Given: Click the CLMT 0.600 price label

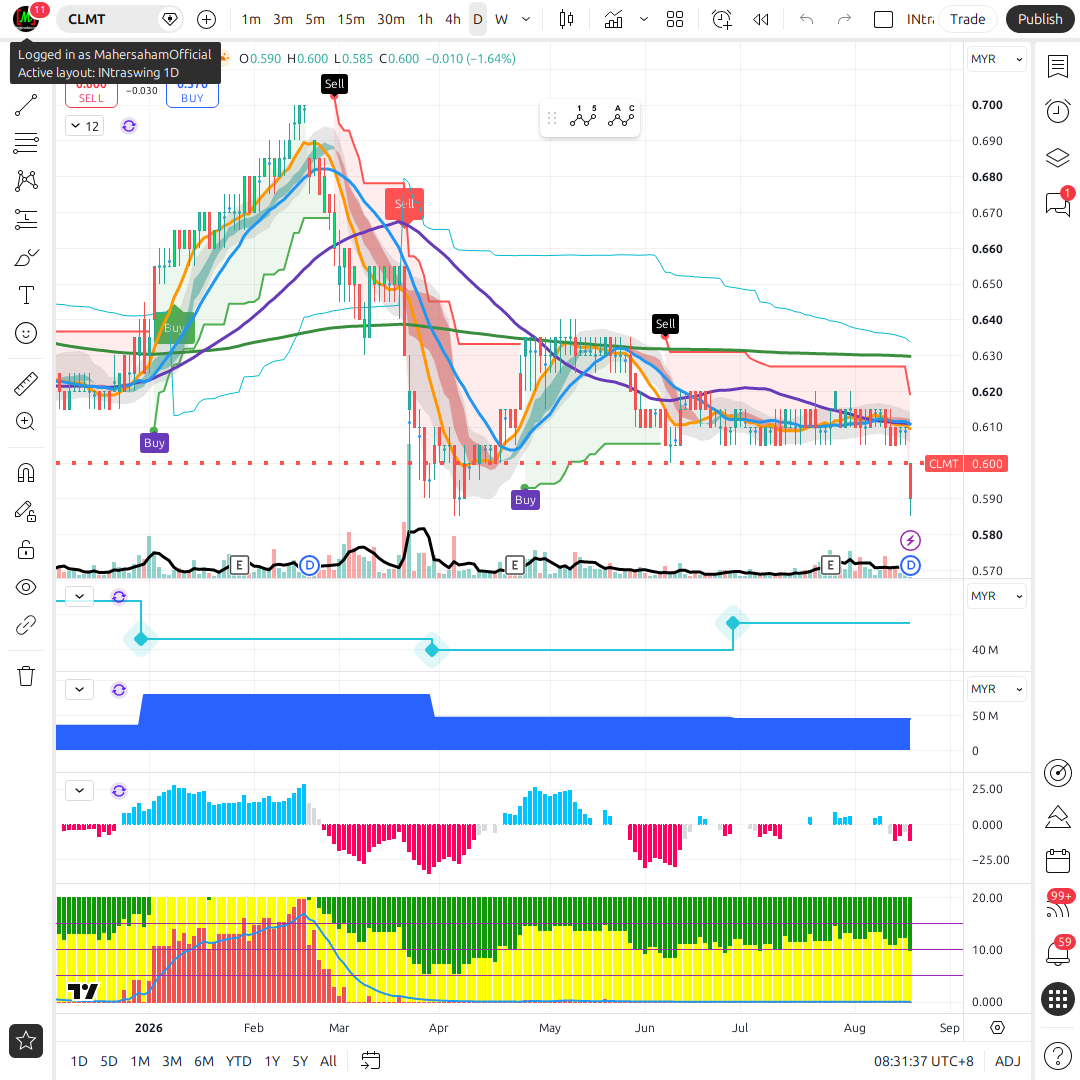Looking at the screenshot, I should [x=967, y=464].
